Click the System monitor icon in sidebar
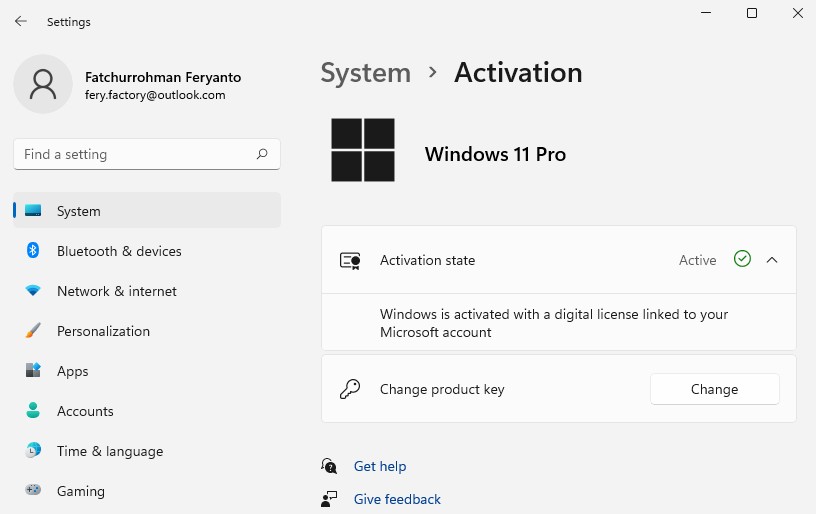The height and width of the screenshot is (514, 816). point(33,211)
